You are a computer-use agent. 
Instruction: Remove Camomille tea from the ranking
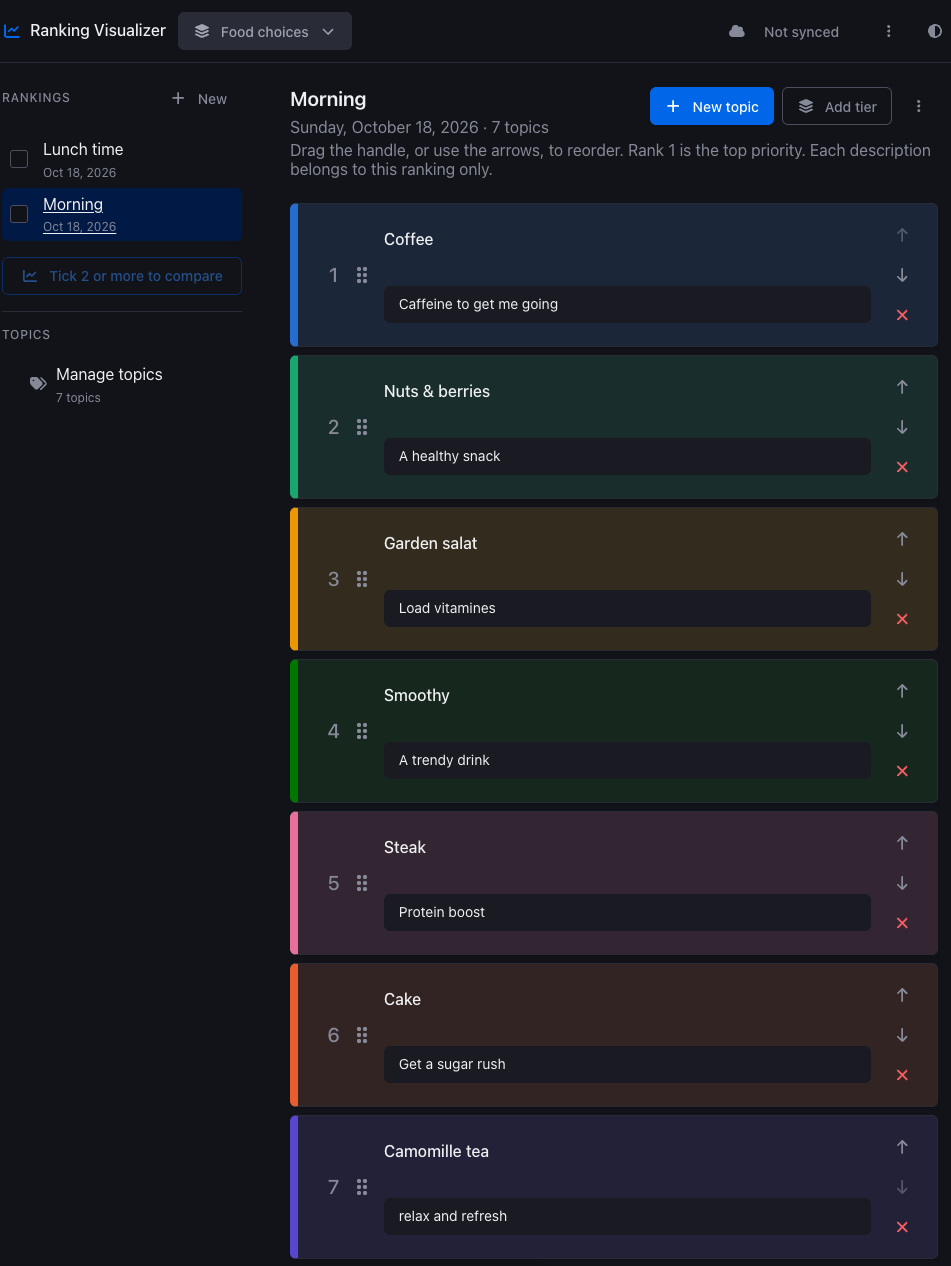coord(902,1227)
